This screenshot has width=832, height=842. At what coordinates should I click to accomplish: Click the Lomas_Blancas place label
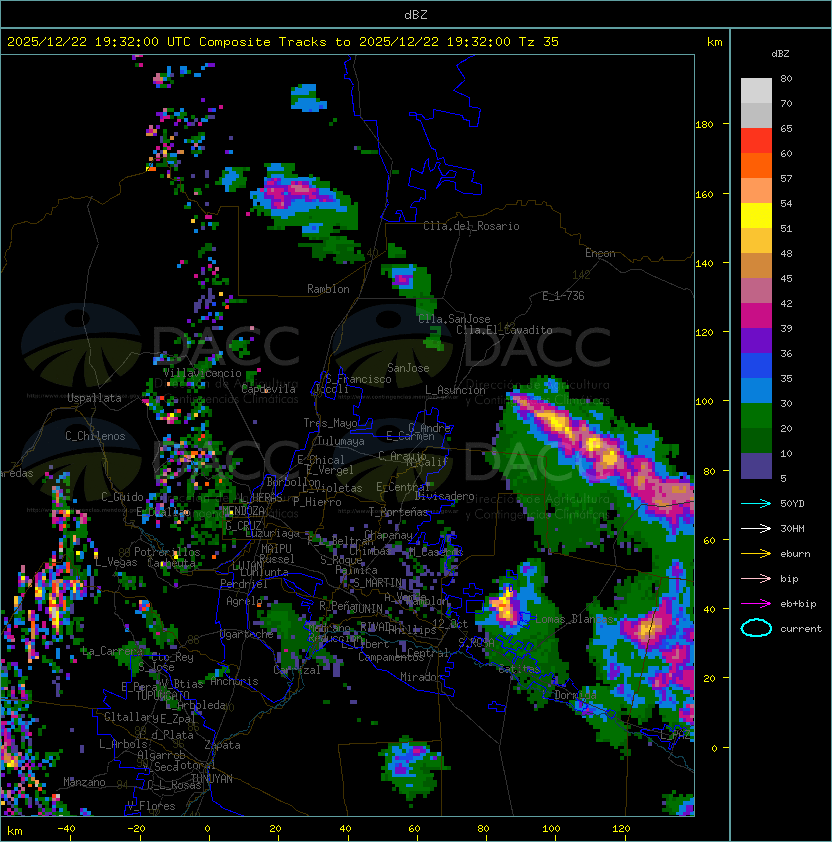tap(574, 619)
